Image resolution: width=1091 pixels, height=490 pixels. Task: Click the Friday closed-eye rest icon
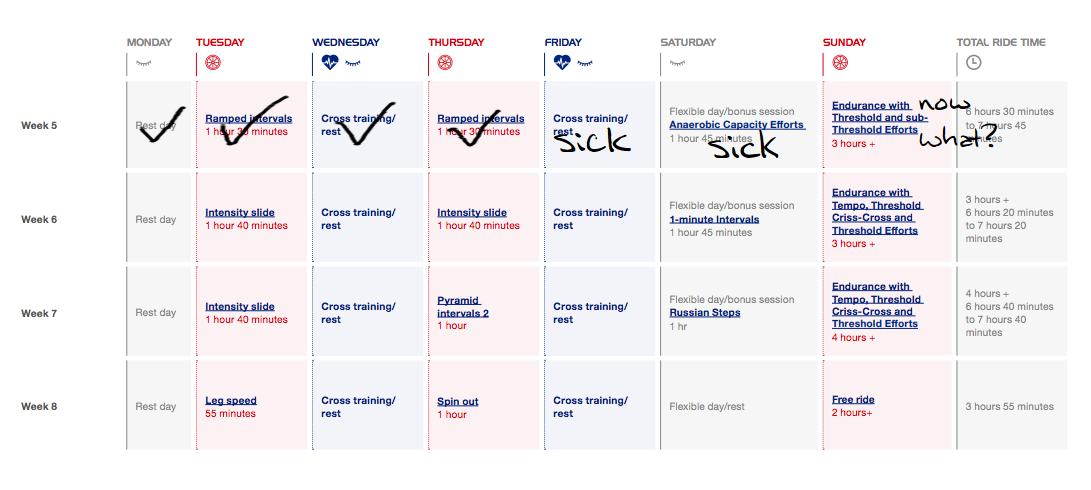point(585,62)
